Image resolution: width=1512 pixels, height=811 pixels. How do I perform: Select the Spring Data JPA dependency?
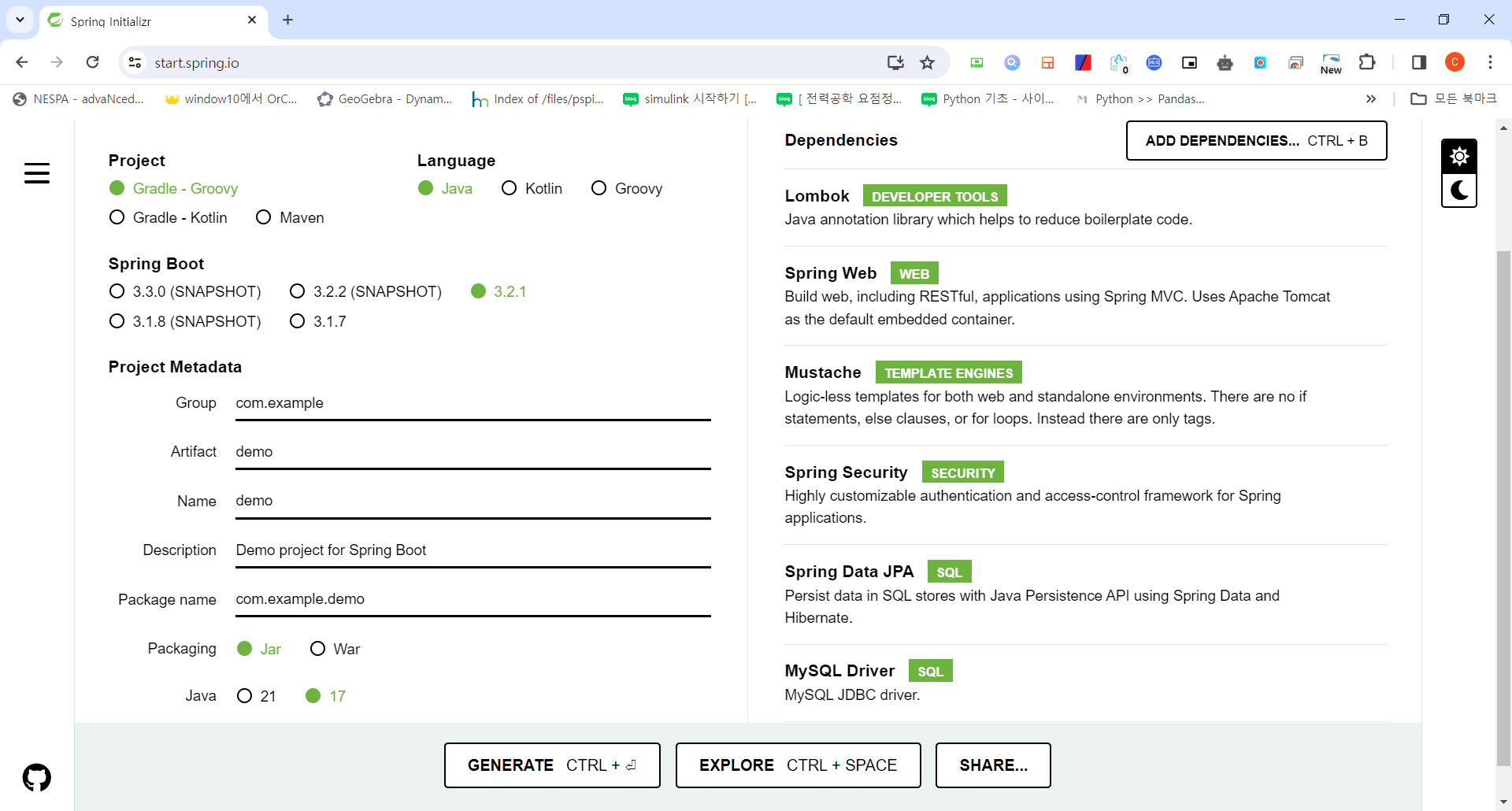click(x=1086, y=594)
